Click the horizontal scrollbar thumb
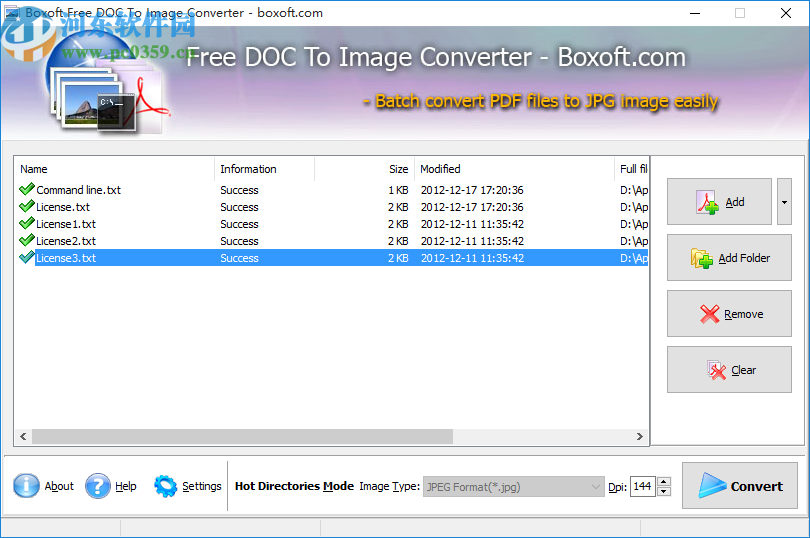Image resolution: width=810 pixels, height=538 pixels. (242, 436)
